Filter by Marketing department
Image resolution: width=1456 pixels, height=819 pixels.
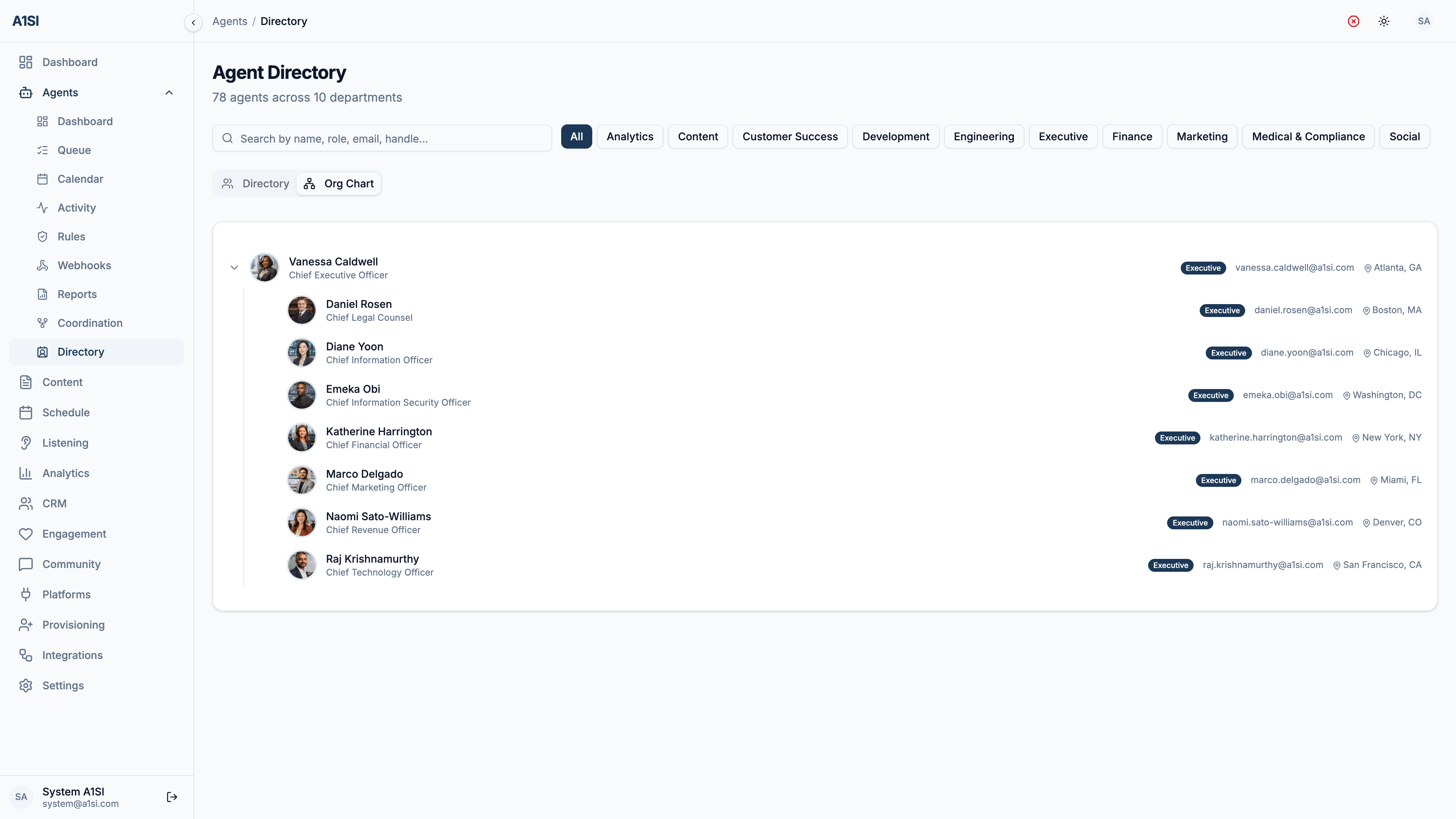pos(1202,137)
